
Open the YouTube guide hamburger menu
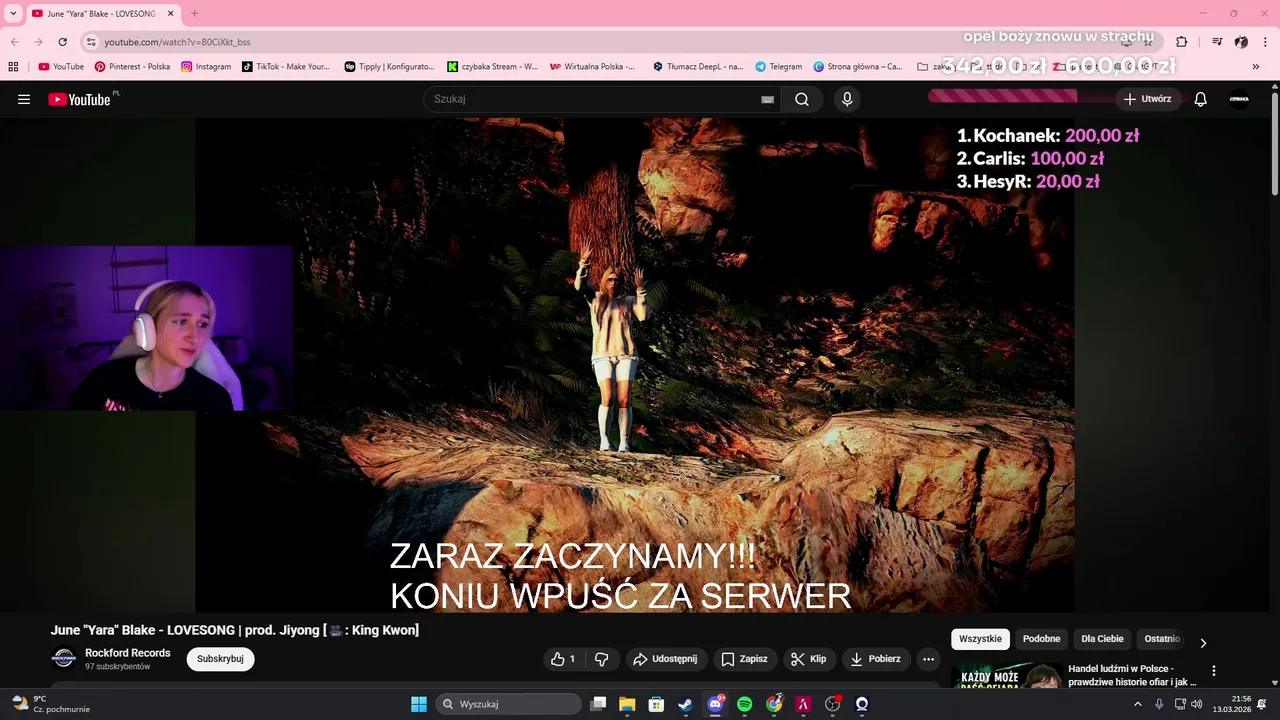tap(24, 99)
